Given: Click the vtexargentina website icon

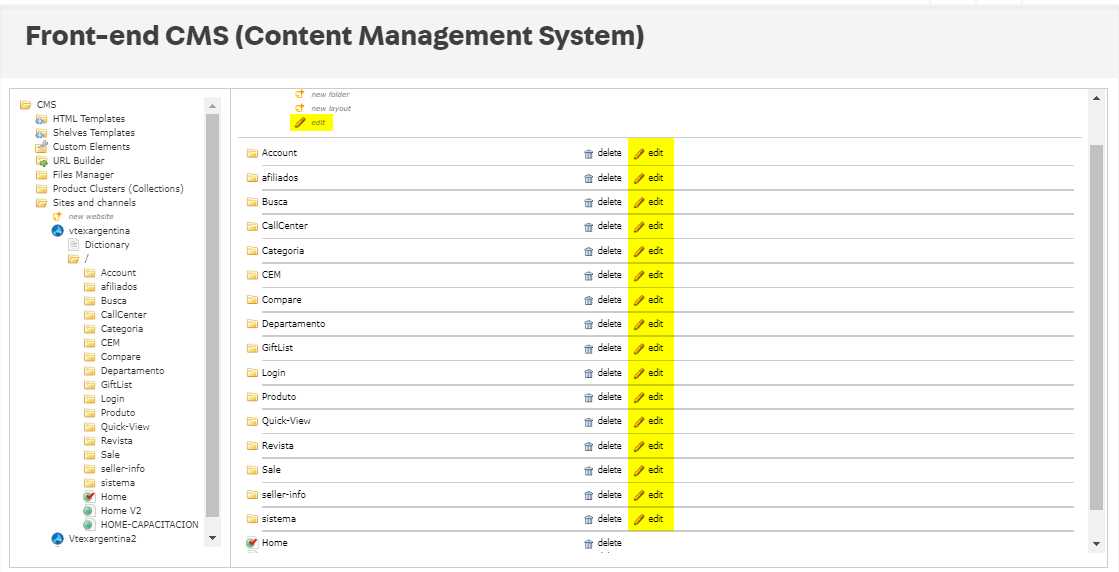Looking at the screenshot, I should coord(57,231).
